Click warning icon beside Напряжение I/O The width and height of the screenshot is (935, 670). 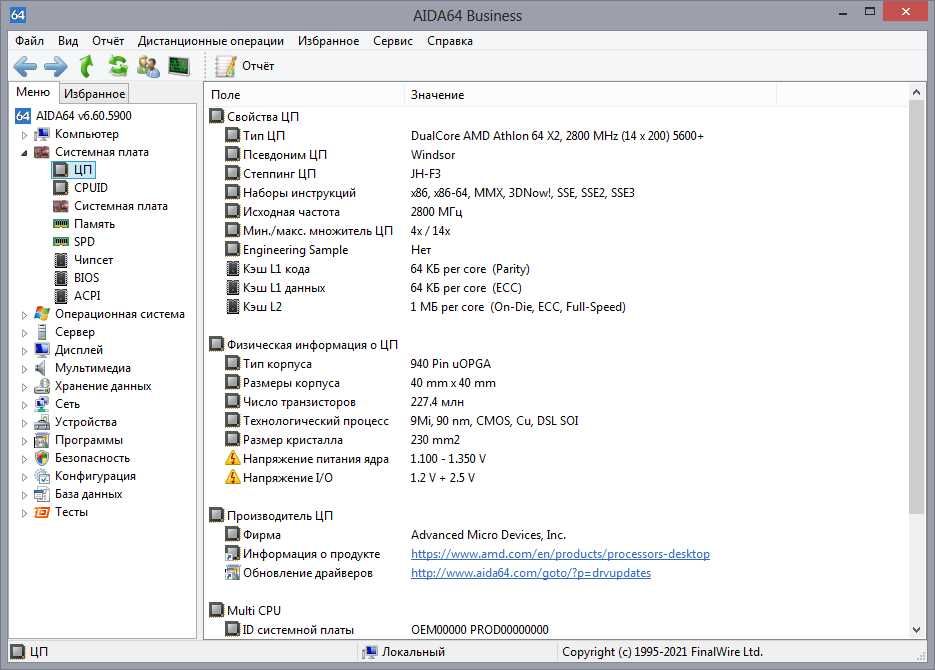coord(232,477)
